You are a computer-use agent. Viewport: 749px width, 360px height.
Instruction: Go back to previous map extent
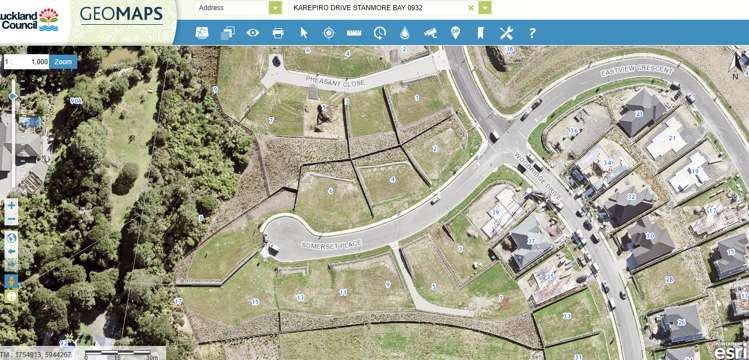(x=12, y=251)
